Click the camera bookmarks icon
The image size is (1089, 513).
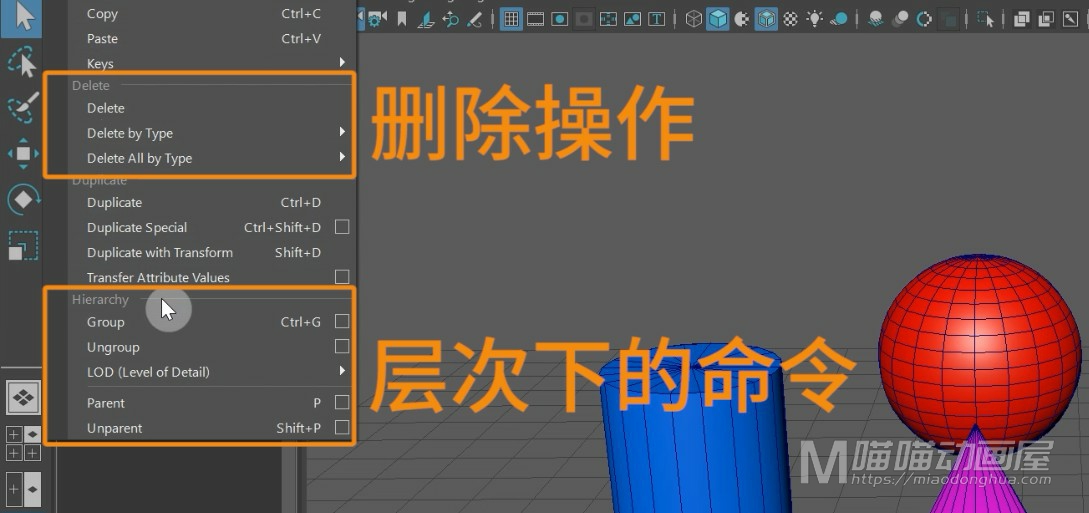tap(402, 19)
